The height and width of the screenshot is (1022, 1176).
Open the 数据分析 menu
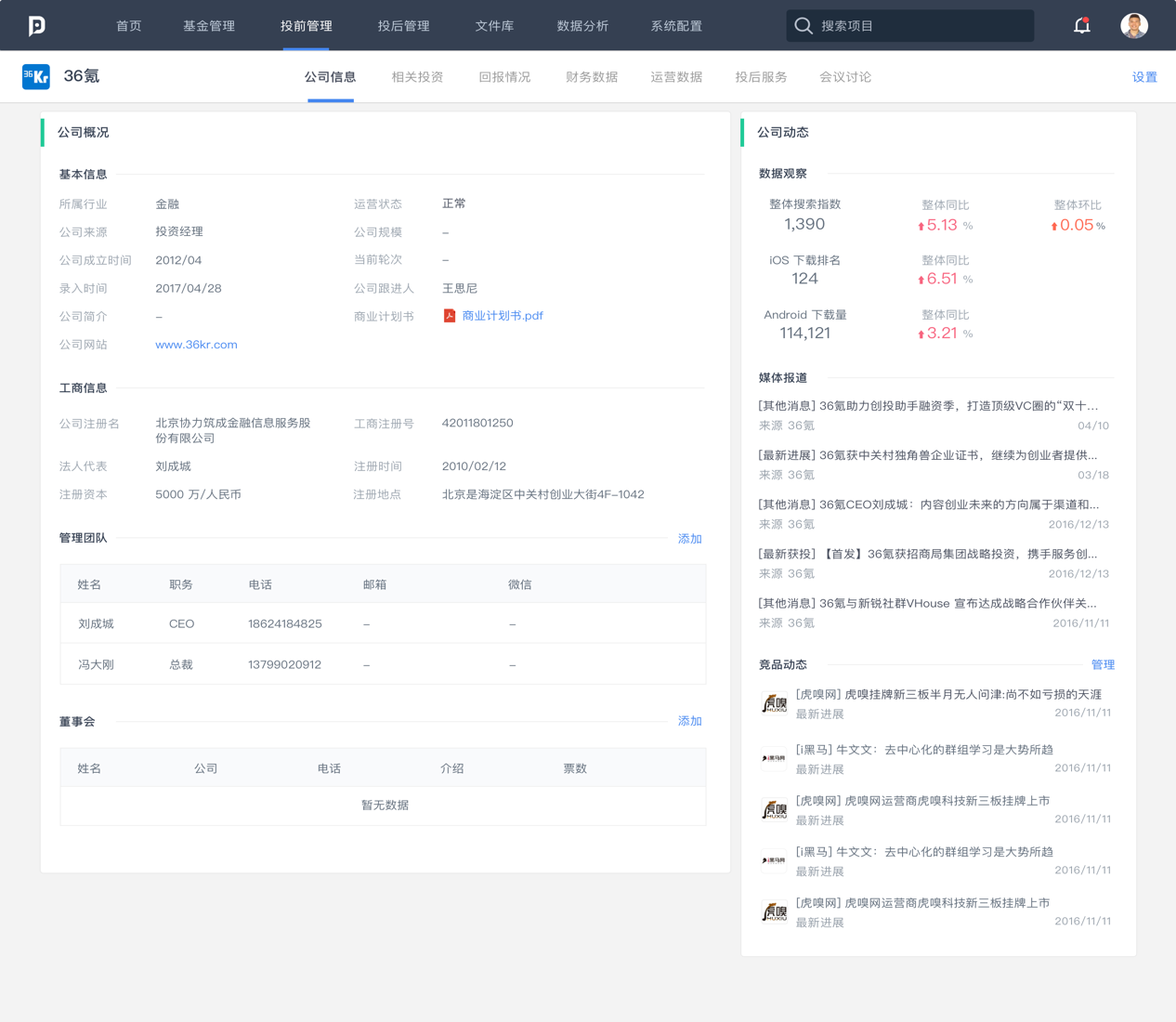click(x=582, y=26)
